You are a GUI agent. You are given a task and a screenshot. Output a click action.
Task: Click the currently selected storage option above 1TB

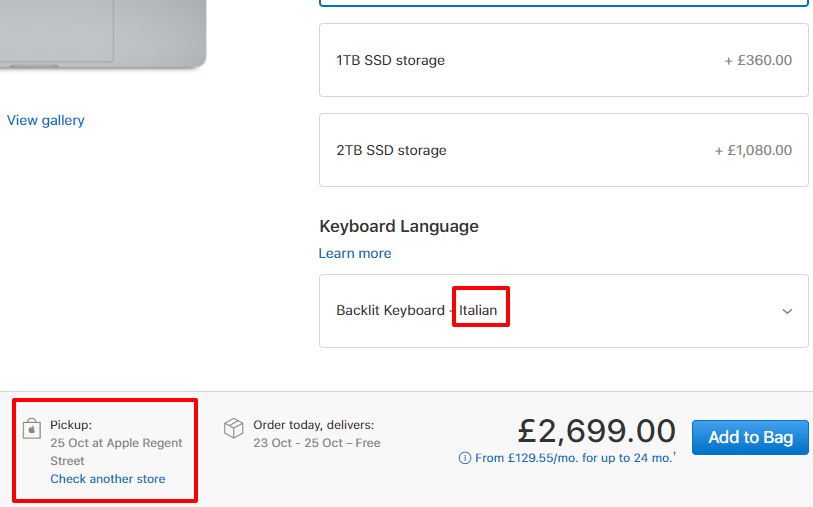tap(564, 3)
